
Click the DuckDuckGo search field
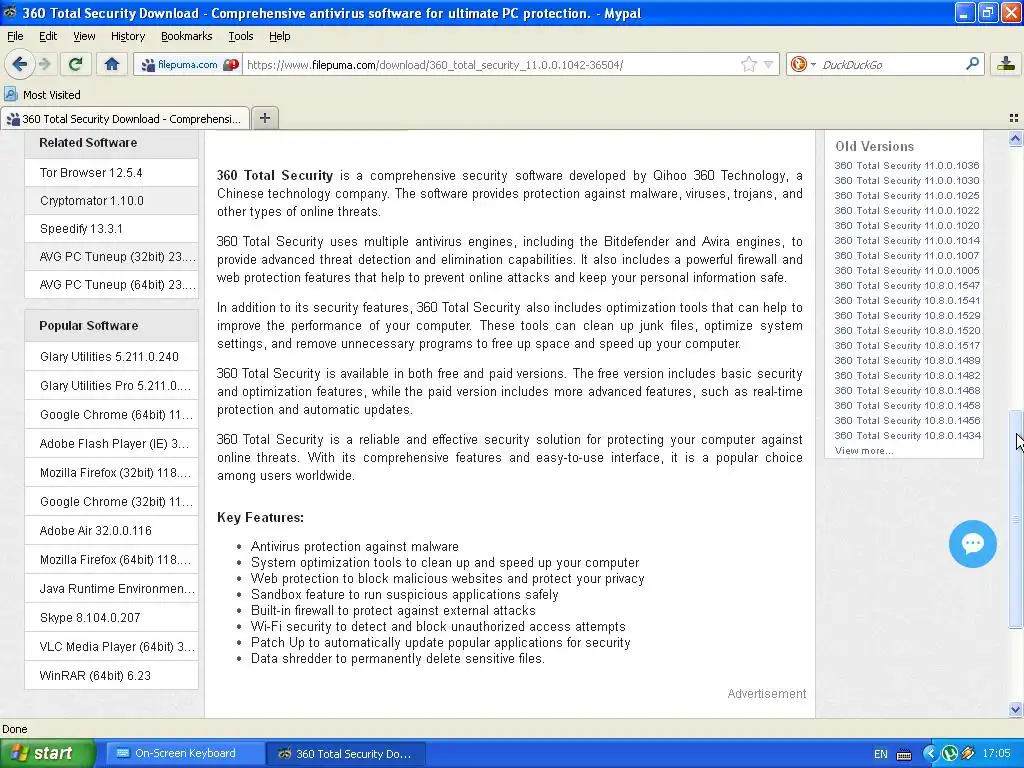click(x=889, y=65)
